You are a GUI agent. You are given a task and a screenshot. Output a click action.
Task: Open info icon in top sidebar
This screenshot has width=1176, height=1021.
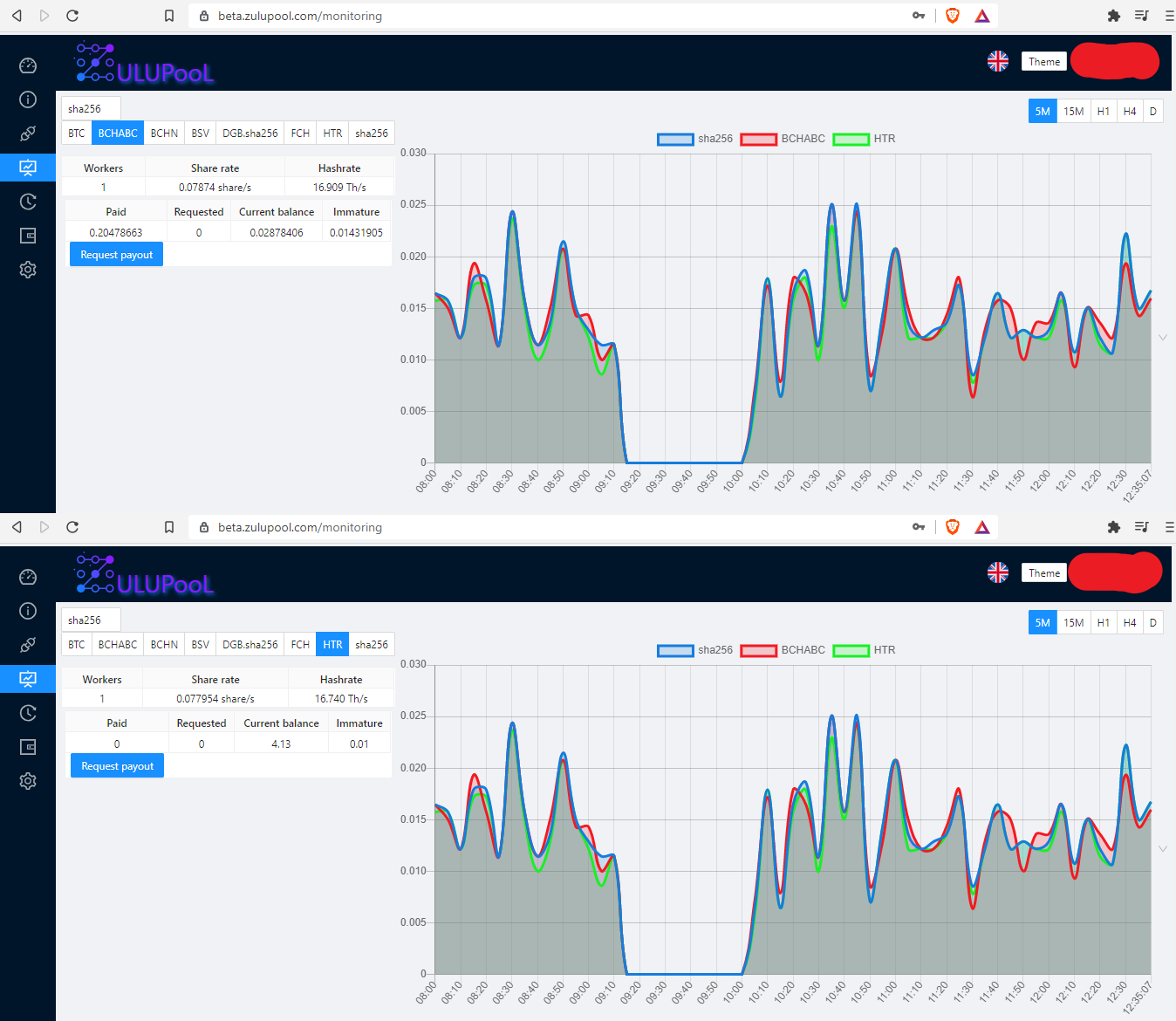click(x=28, y=99)
